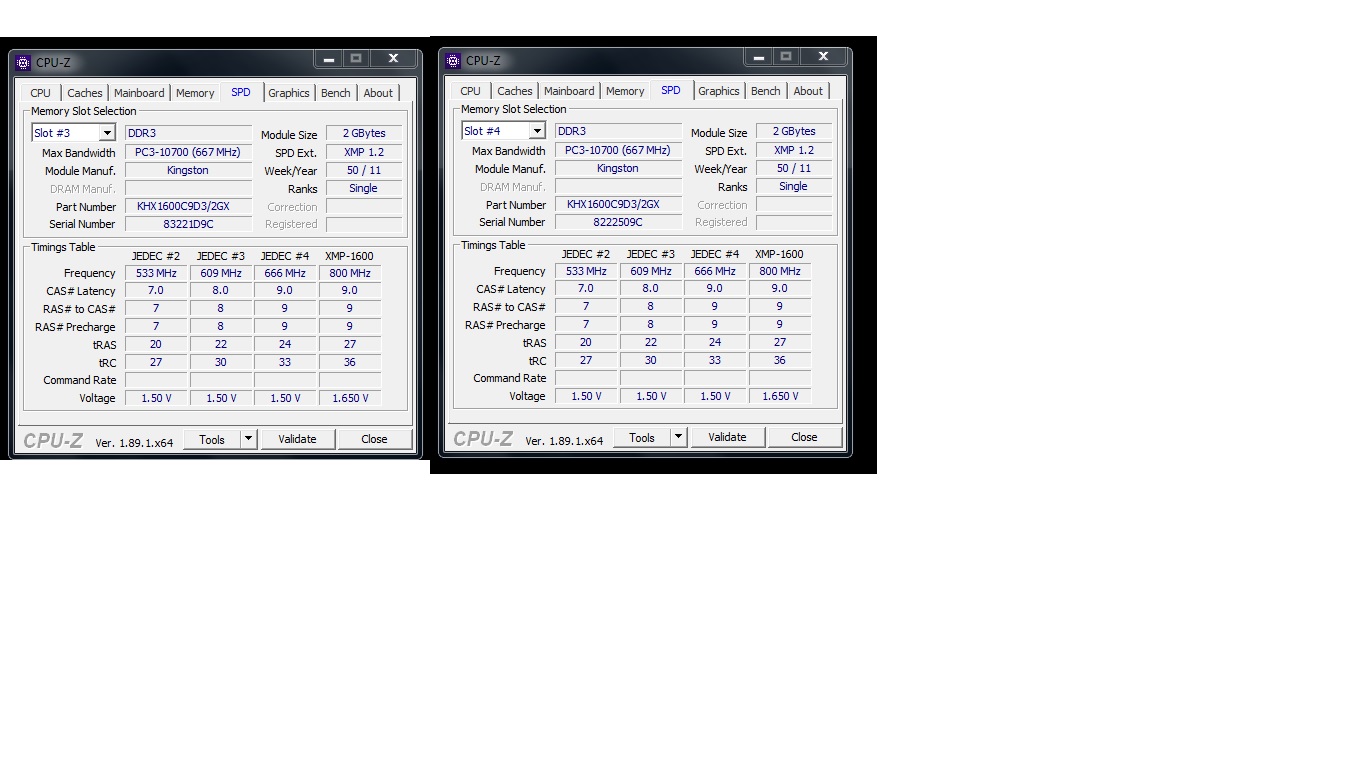Expand the Slot #4 memory slot dropdown

537,131
